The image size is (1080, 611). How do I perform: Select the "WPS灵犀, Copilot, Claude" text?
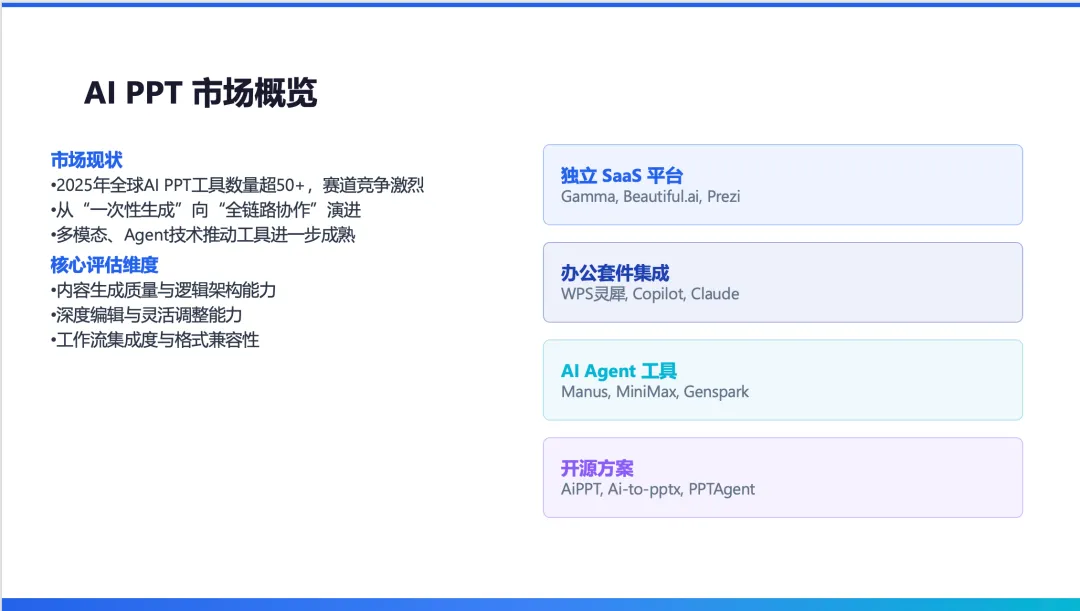[650, 294]
